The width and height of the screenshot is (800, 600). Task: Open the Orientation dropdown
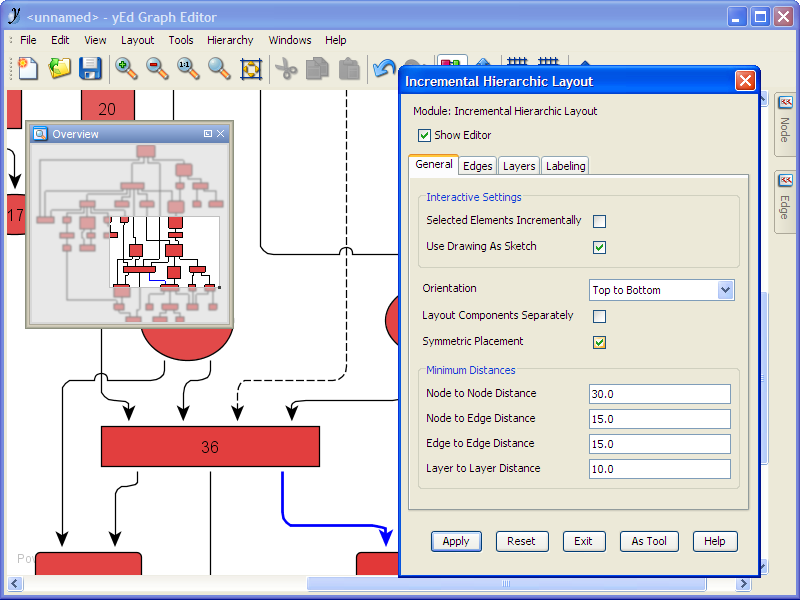[x=662, y=290]
